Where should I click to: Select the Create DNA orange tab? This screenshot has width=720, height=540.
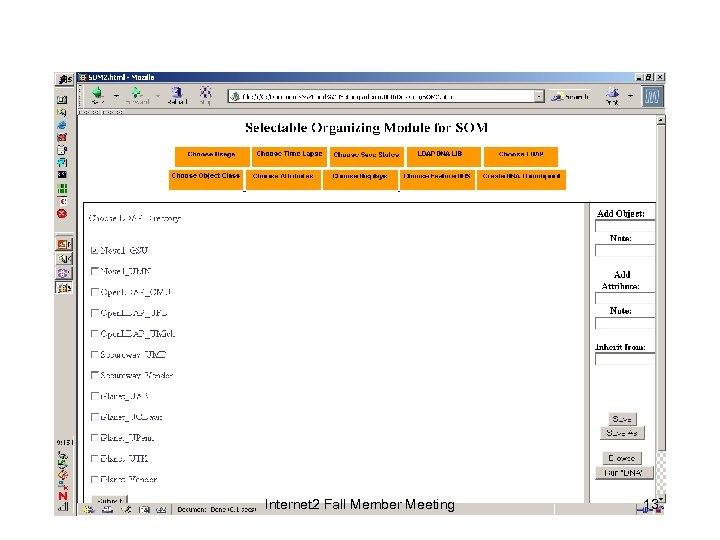coord(522,179)
